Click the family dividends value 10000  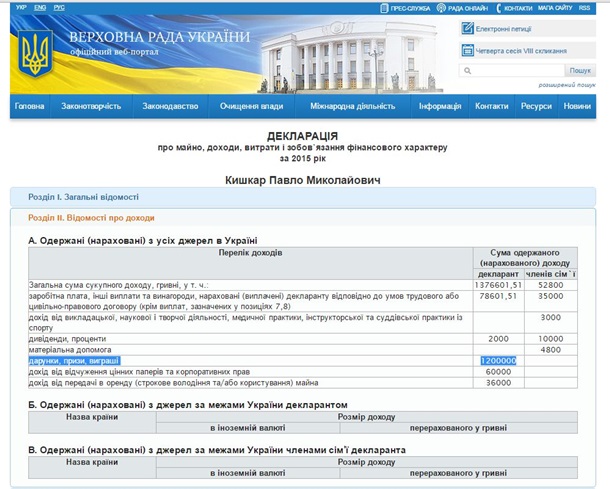click(x=550, y=339)
